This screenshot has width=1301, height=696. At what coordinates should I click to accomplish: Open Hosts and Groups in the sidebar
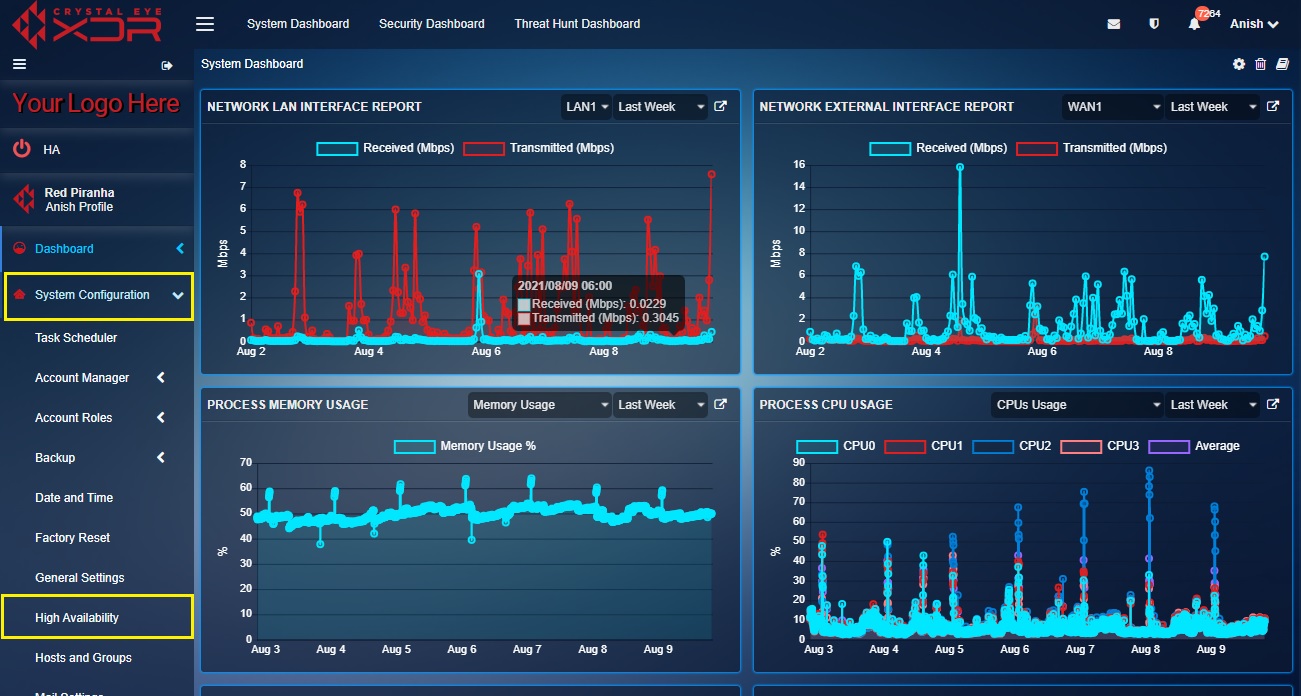[x=83, y=658]
